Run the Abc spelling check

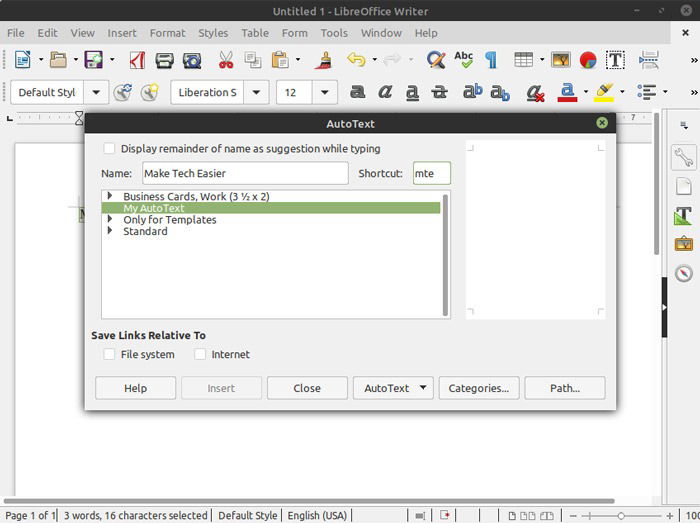(463, 60)
